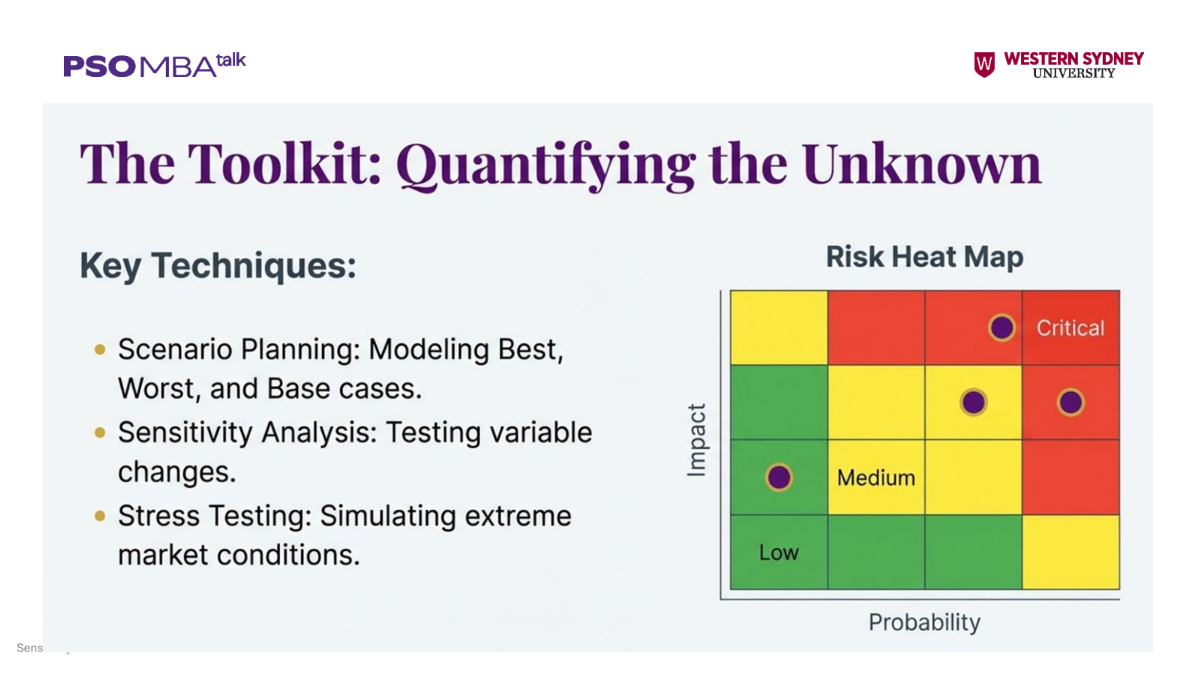
Task: Pick the green Low cell in the heat map
Action: point(779,552)
